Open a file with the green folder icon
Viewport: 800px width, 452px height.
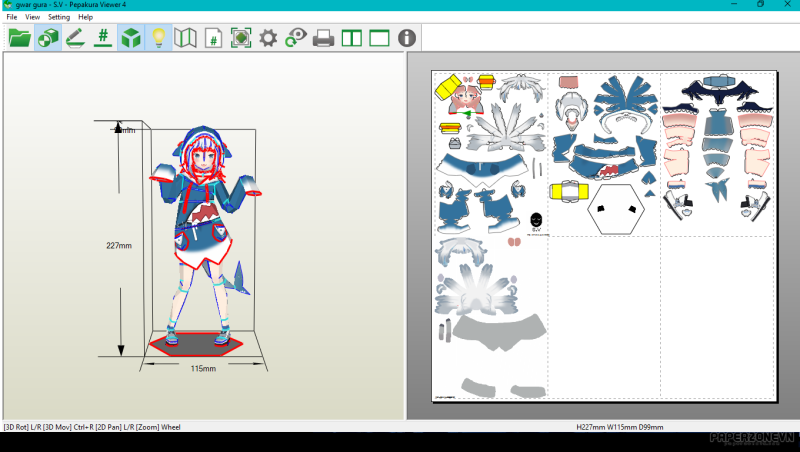(20, 38)
